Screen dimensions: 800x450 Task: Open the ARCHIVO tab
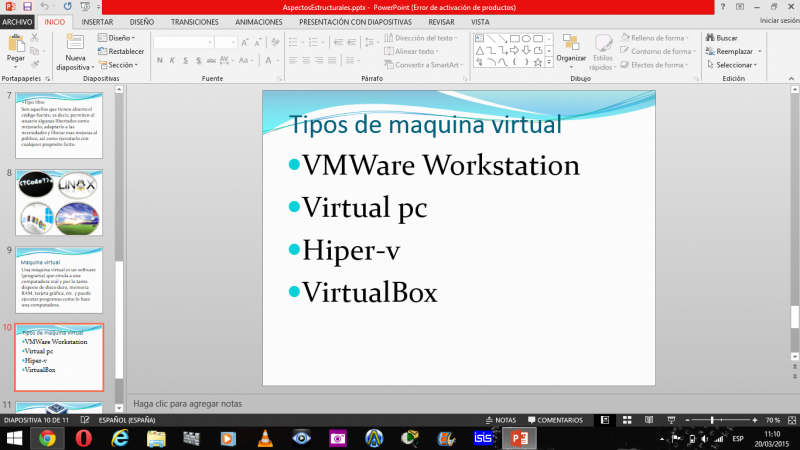tap(17, 22)
